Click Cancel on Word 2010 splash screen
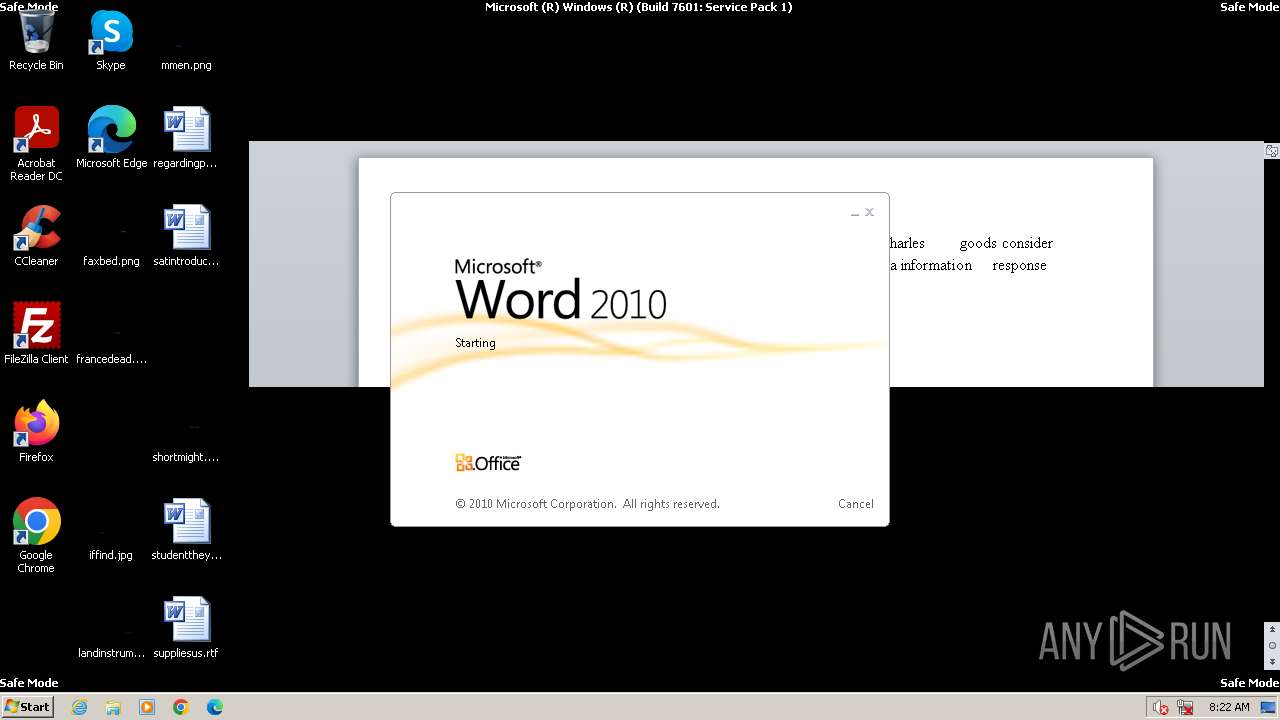Screen dimensions: 1280x720 click(856, 504)
